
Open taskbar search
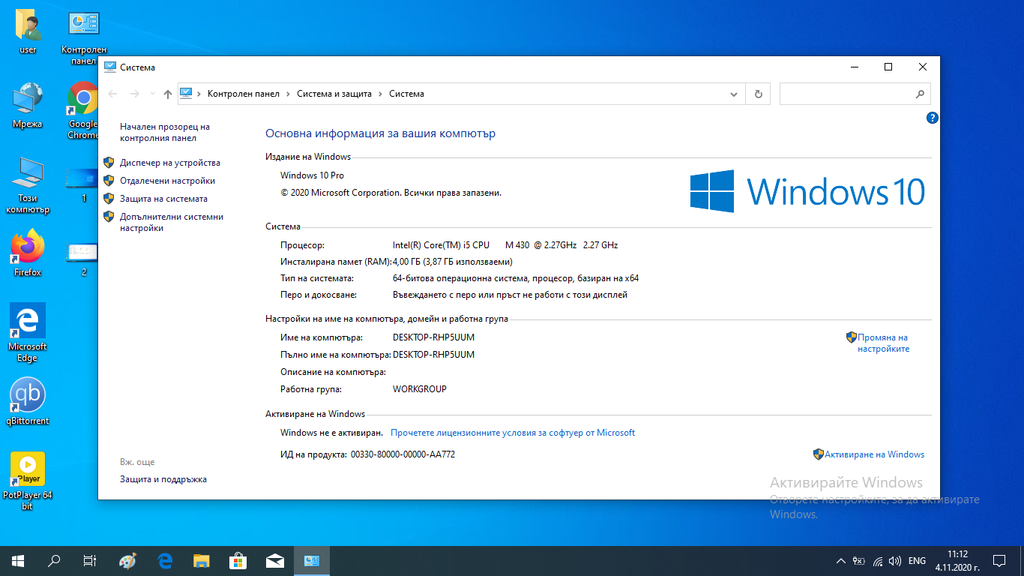54,561
